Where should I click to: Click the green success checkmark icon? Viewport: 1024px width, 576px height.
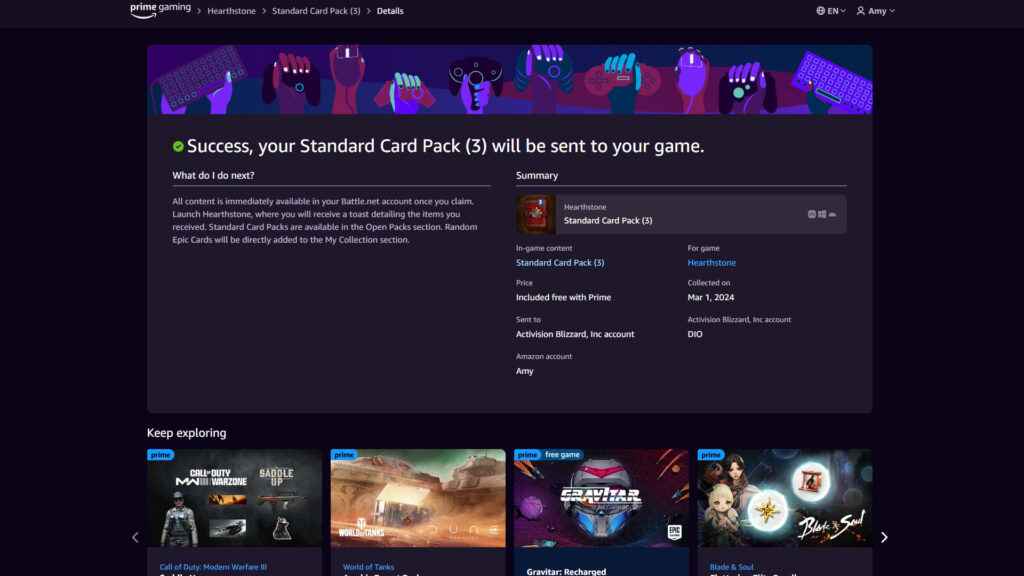[x=179, y=145]
